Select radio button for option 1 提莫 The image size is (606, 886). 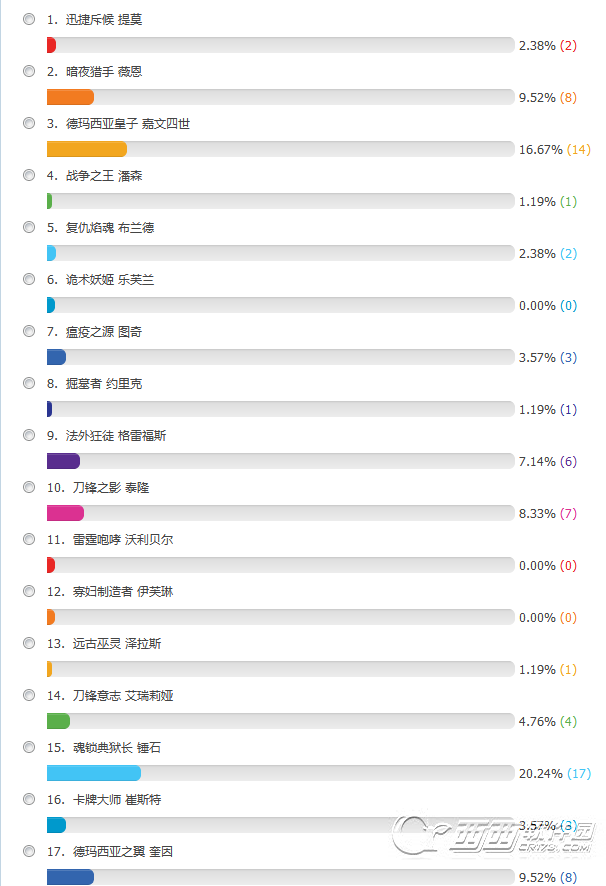click(x=29, y=19)
